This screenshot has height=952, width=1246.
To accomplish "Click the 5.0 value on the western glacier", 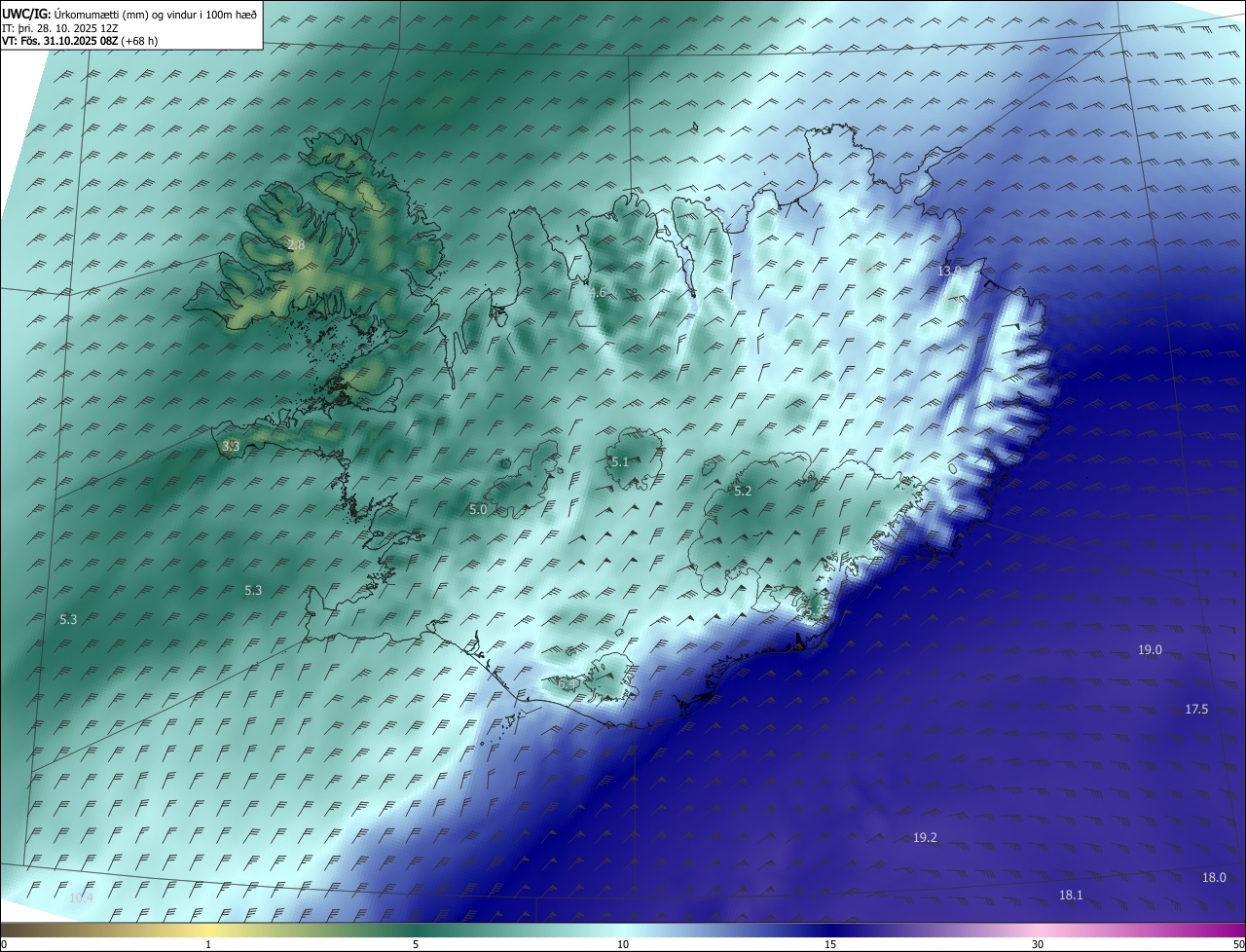I will pos(478,509).
